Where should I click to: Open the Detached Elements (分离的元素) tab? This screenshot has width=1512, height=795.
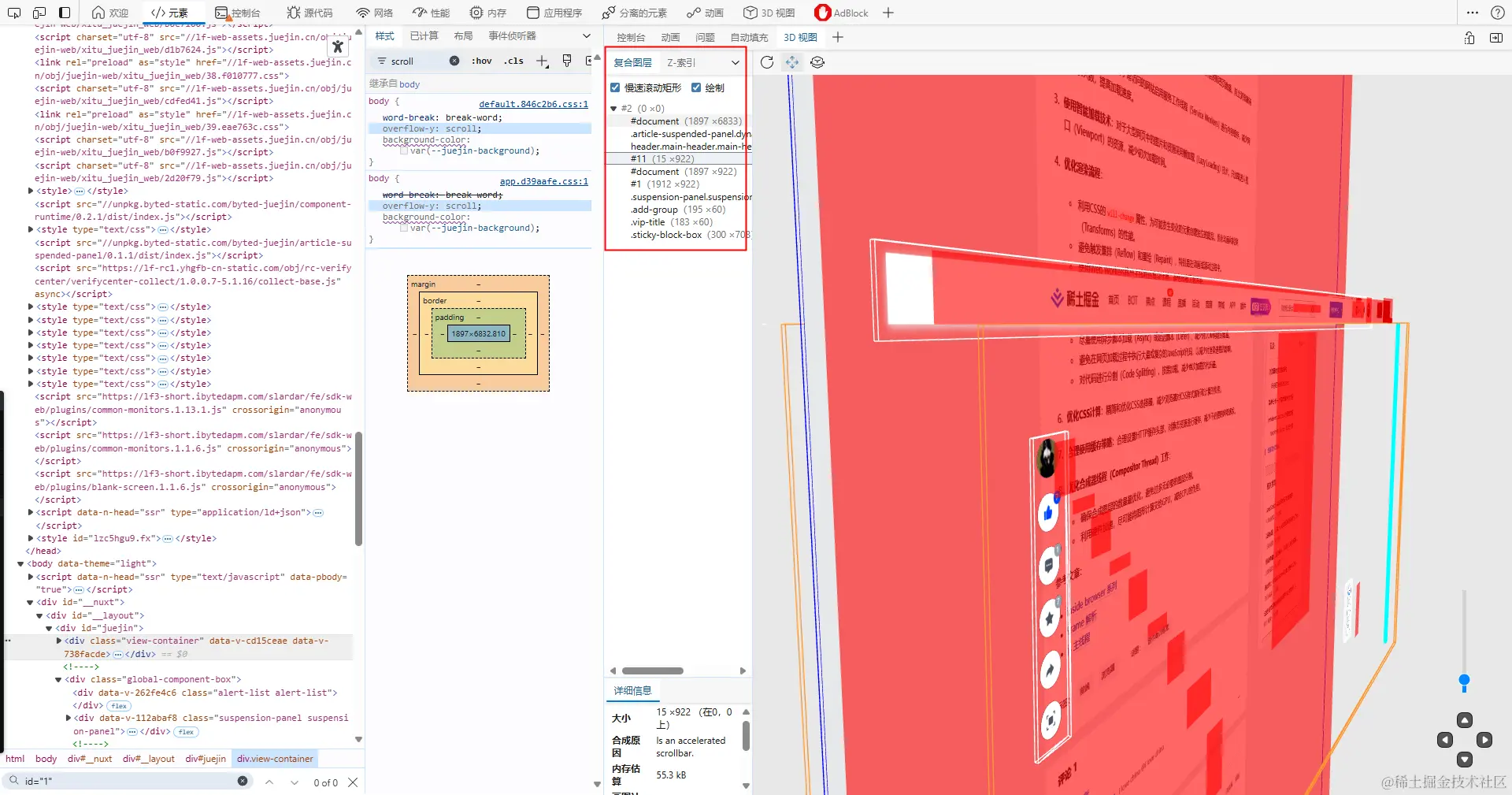click(x=634, y=13)
